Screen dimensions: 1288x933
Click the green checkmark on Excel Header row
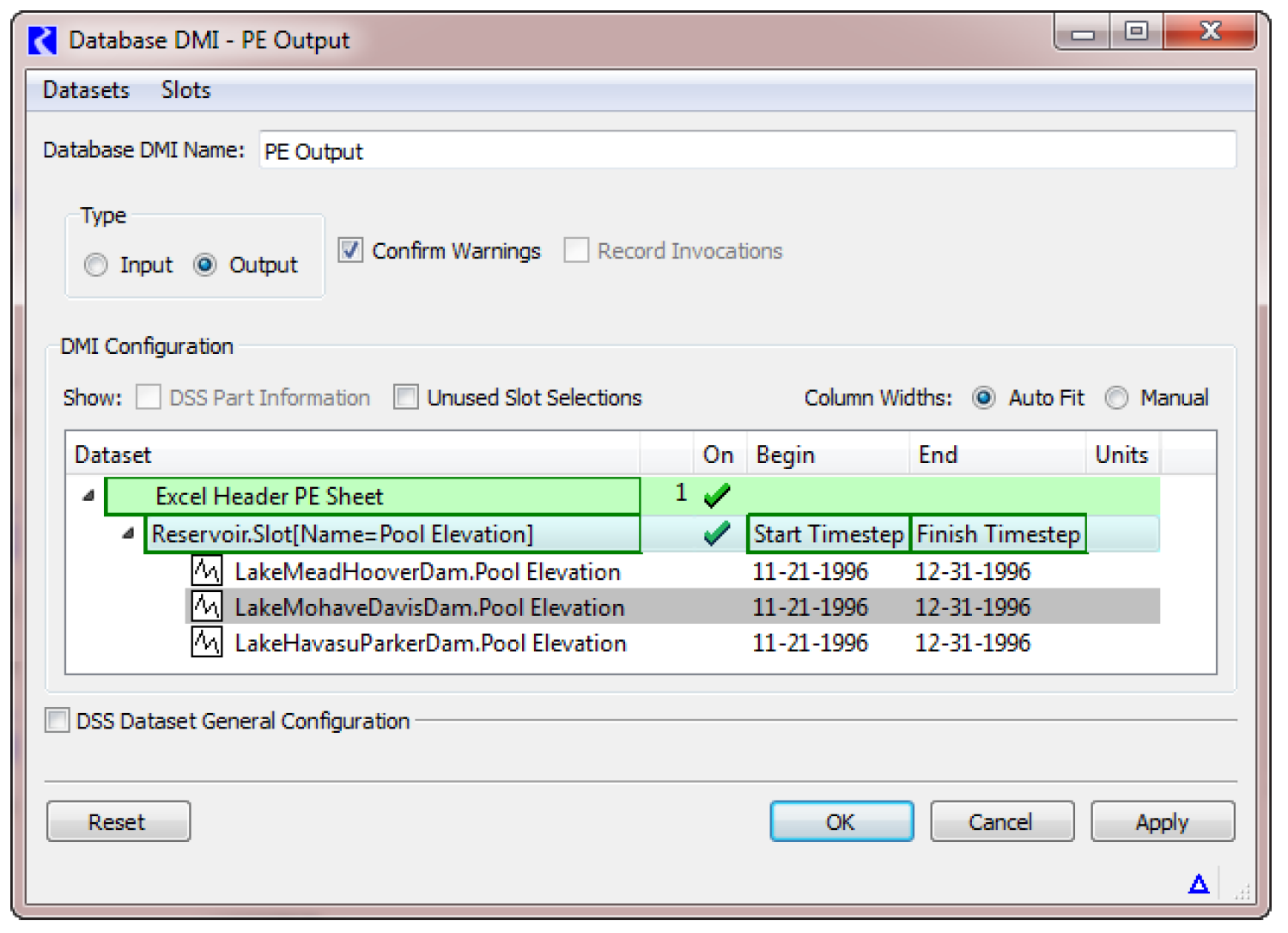717,496
